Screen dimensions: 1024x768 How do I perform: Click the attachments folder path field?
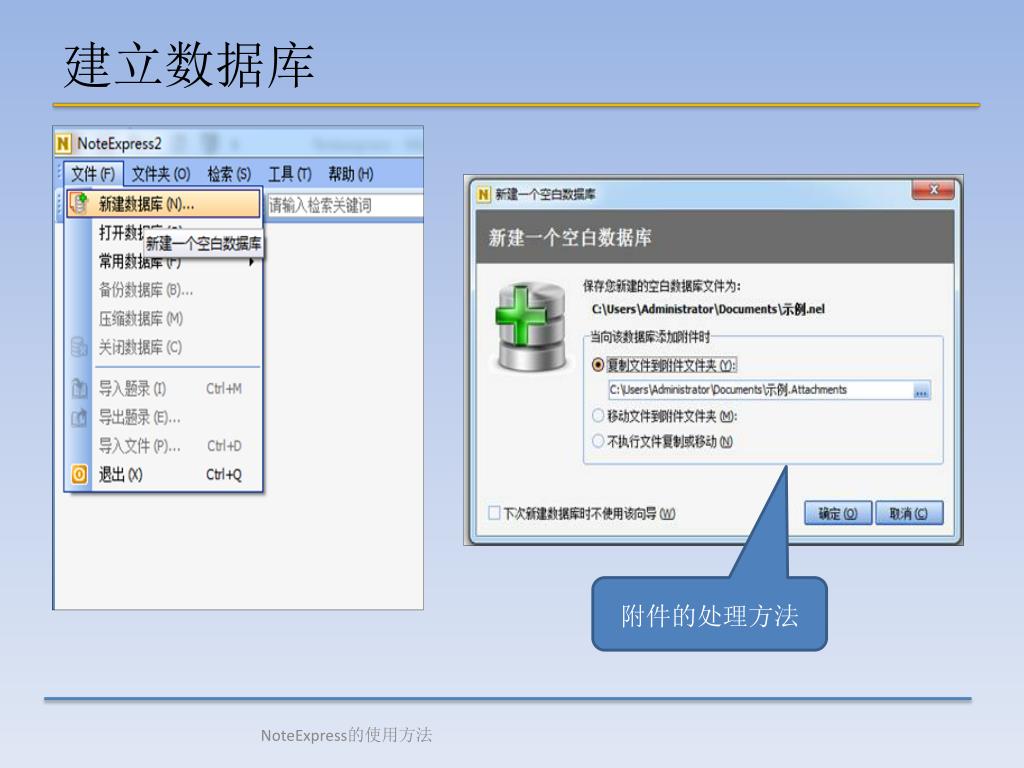pos(760,390)
